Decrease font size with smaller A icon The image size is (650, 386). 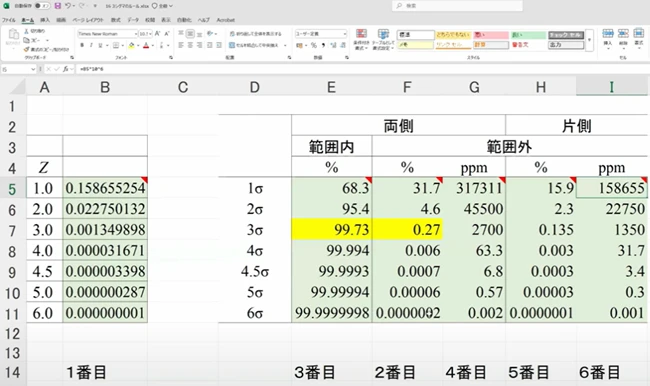pos(167,34)
